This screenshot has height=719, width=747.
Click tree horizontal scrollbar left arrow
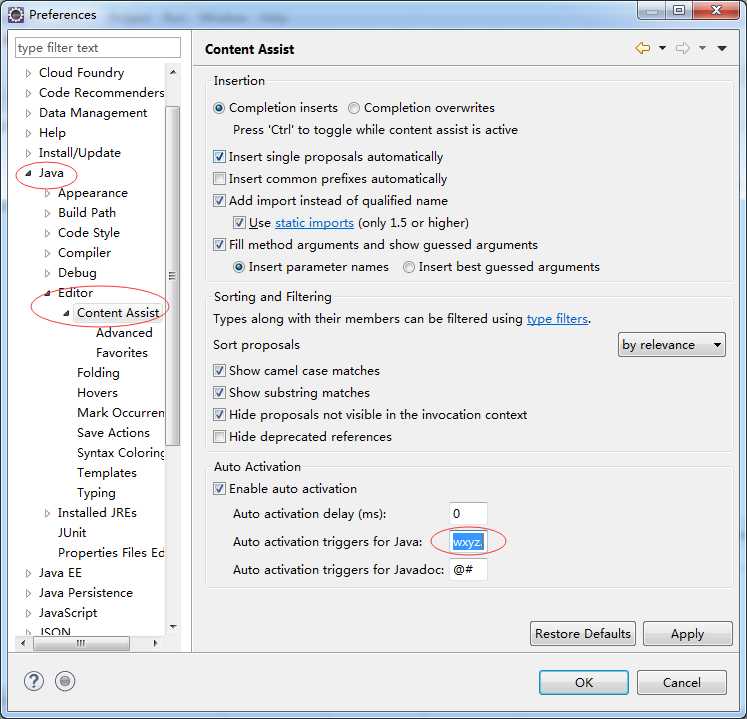[x=23, y=643]
